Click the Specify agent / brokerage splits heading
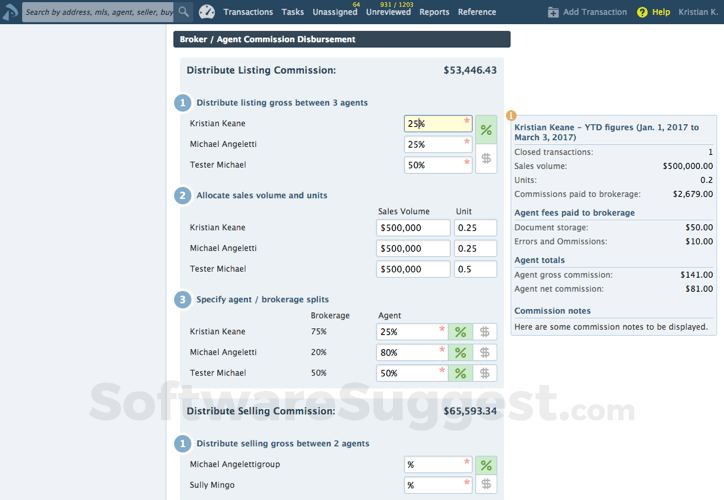Viewport: 724px width, 500px height. [262, 299]
